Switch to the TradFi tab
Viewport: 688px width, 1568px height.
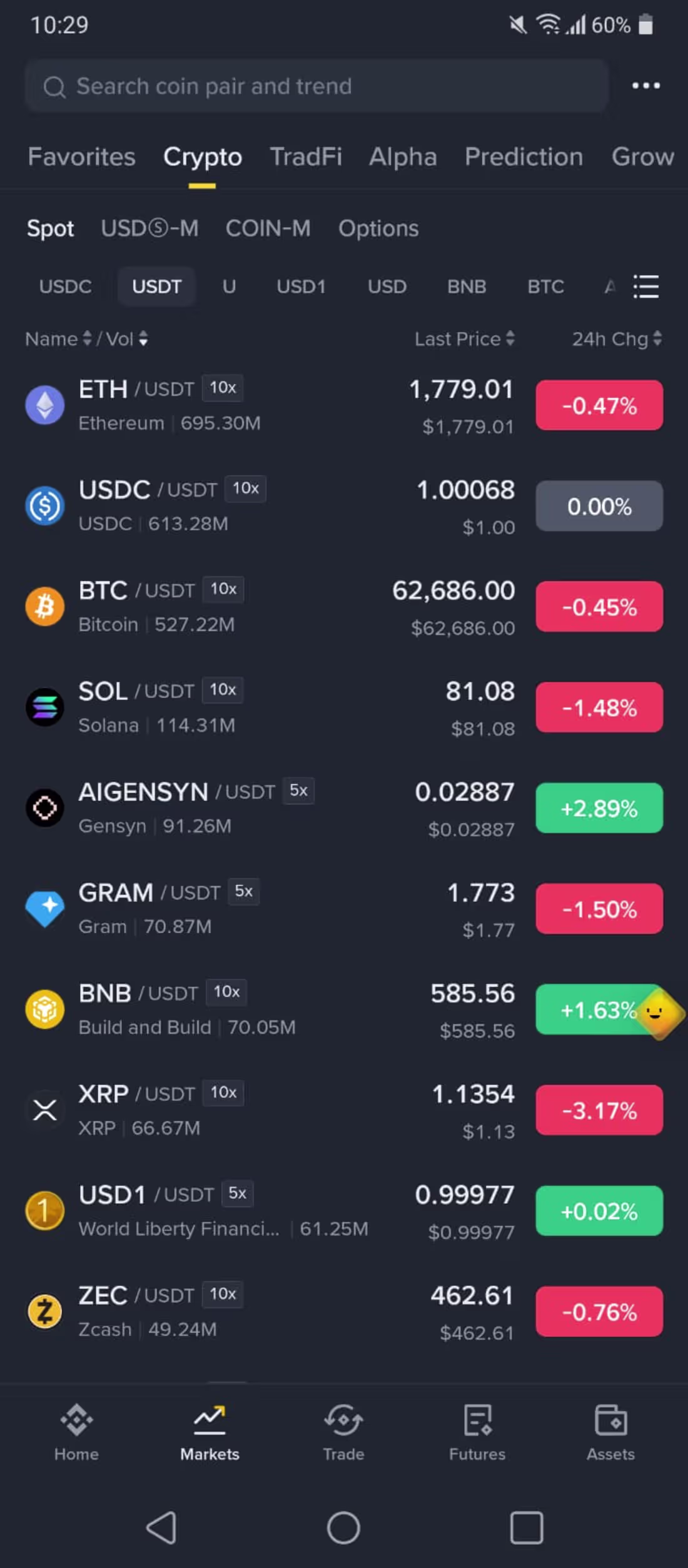pyautogui.click(x=306, y=156)
